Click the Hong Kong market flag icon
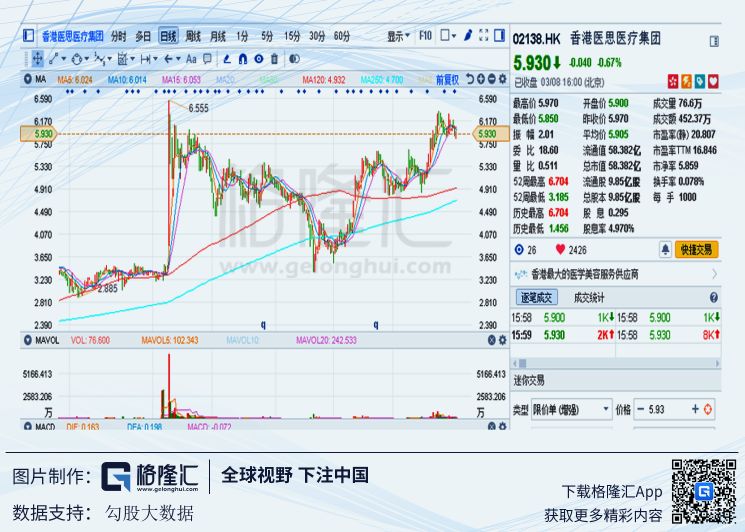Image resolution: width=745 pixels, height=532 pixels. 672,81
